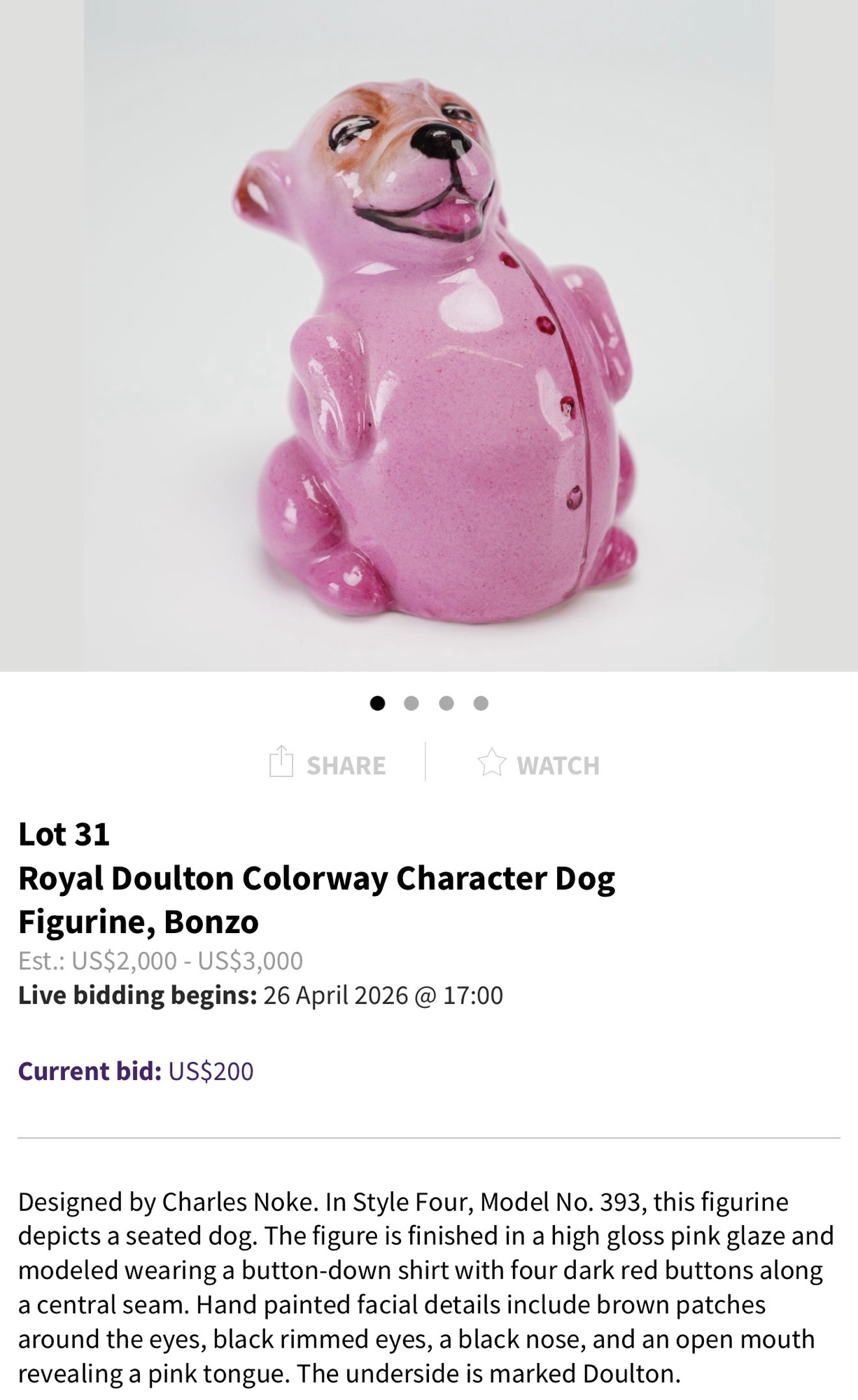The image size is (858, 1400).
Task: Click the gray right margin beside photo
Action: coord(816,335)
